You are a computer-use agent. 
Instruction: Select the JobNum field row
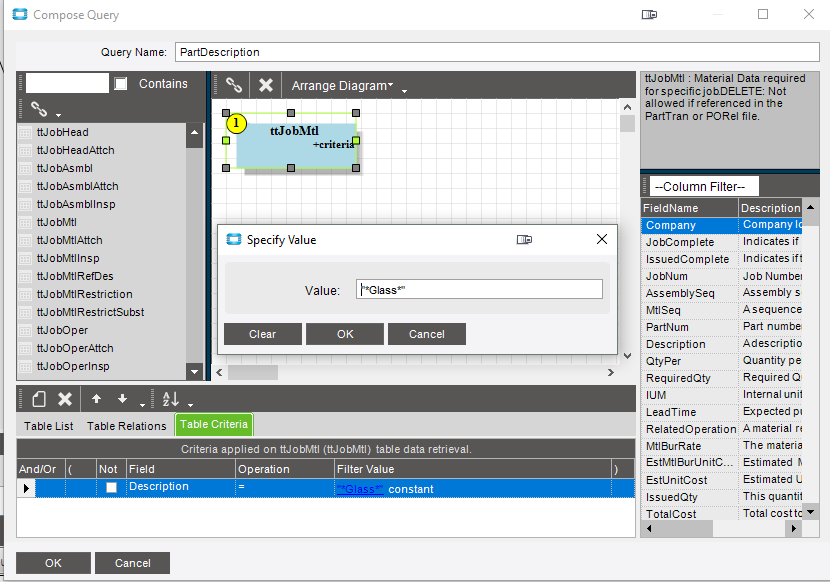pyautogui.click(x=721, y=276)
